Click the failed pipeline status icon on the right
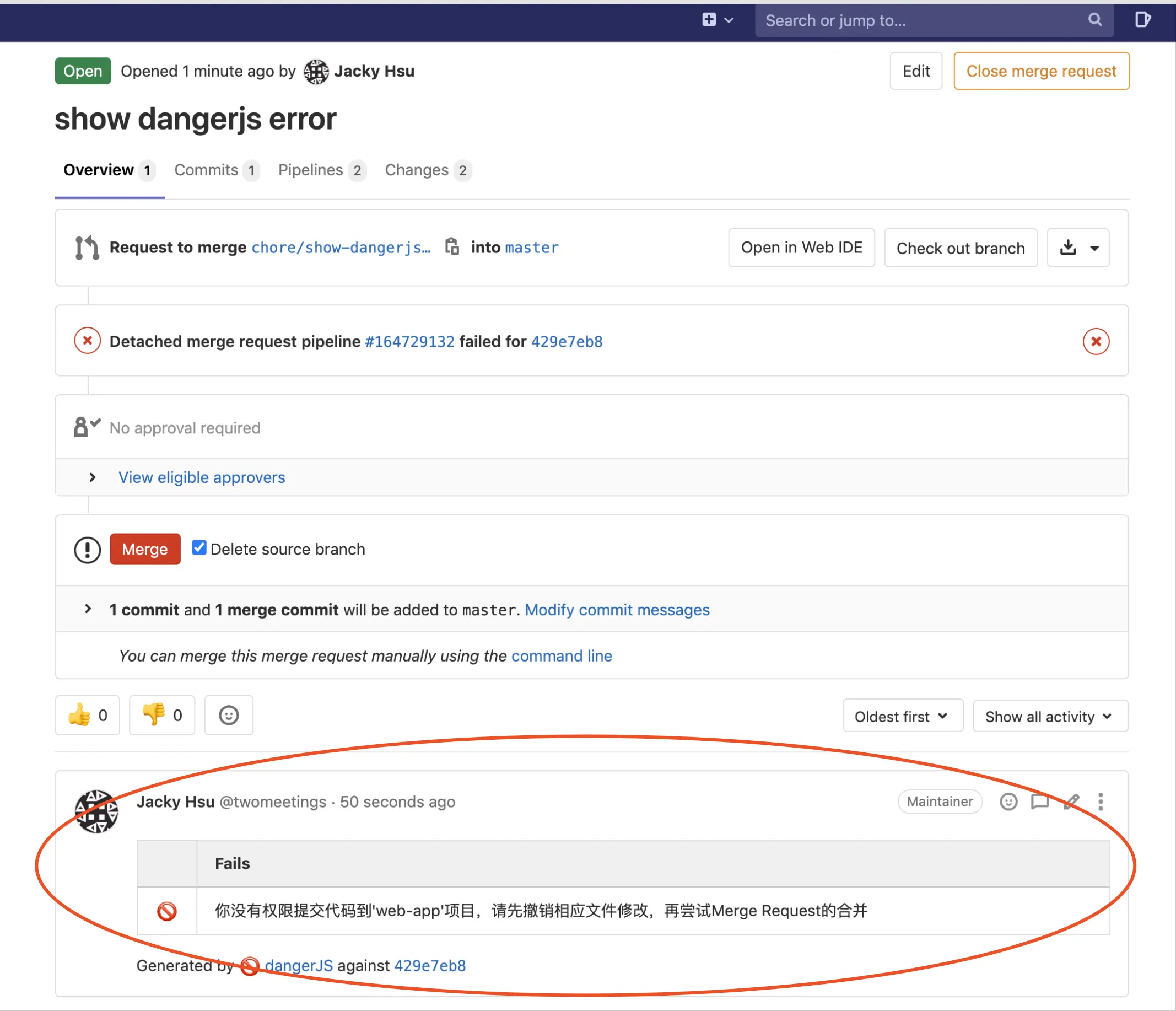 (x=1096, y=341)
